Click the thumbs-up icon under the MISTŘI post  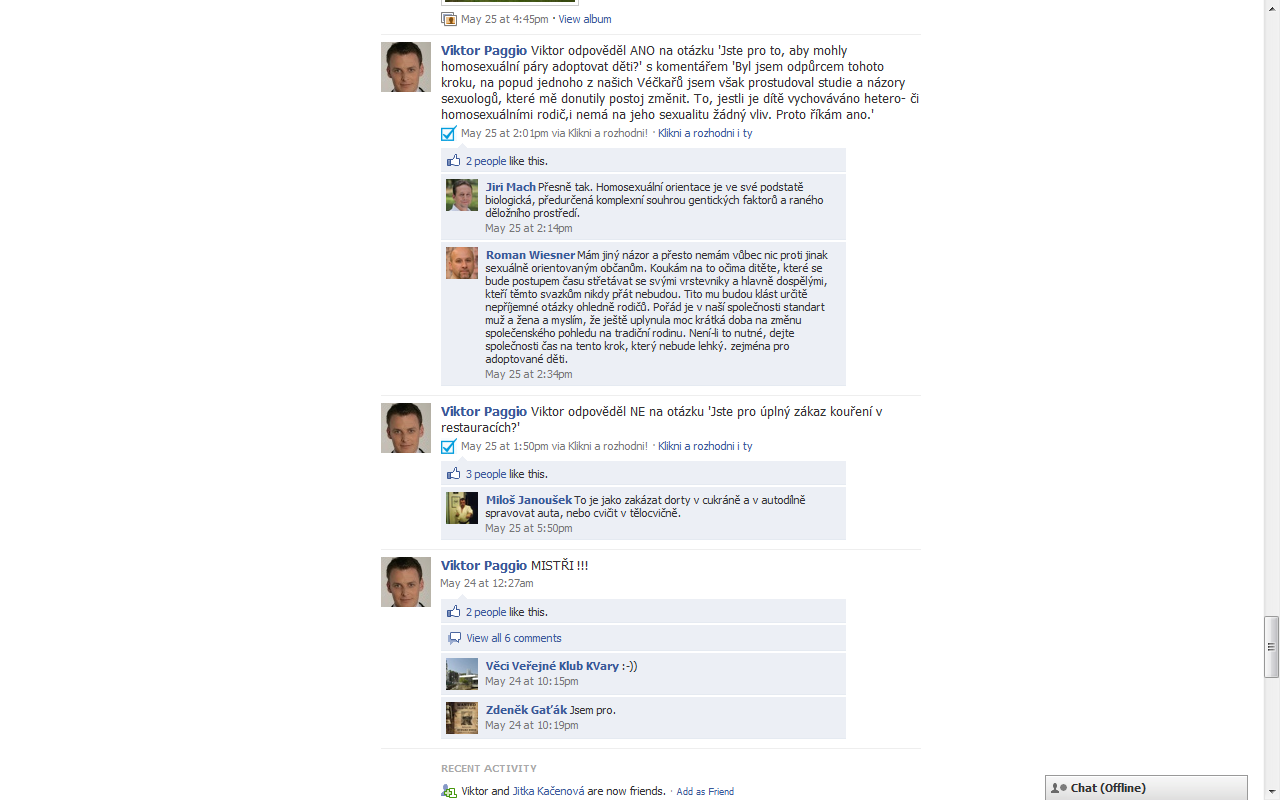click(454, 611)
